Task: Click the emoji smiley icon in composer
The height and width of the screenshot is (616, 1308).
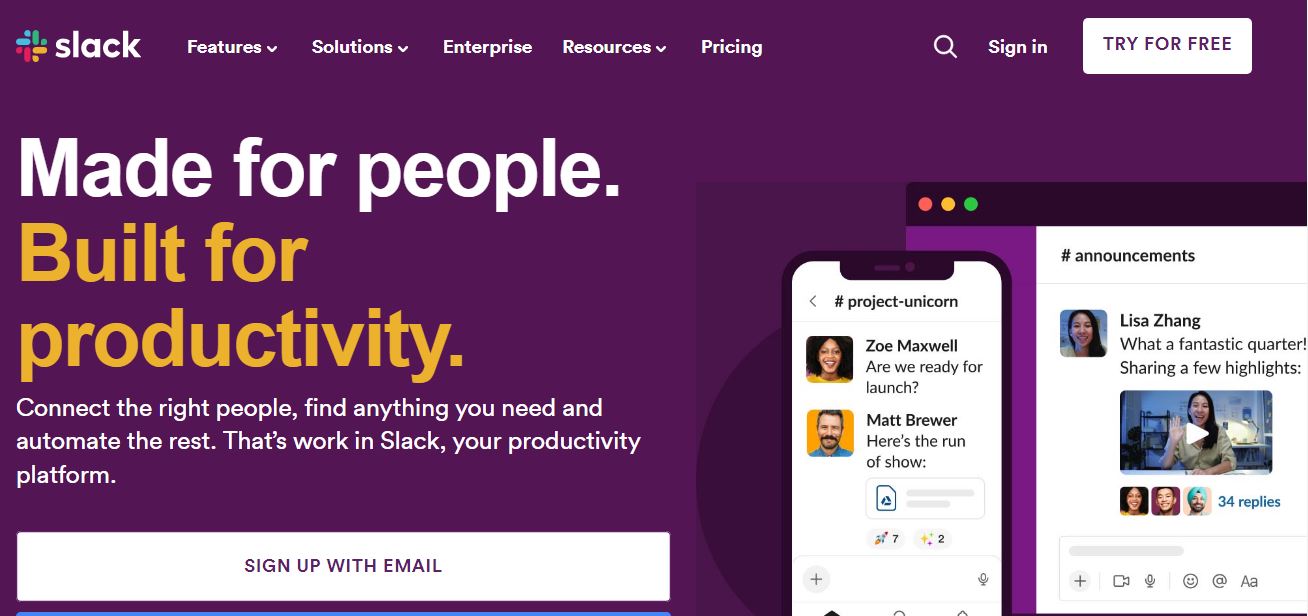Action: coord(1190,581)
